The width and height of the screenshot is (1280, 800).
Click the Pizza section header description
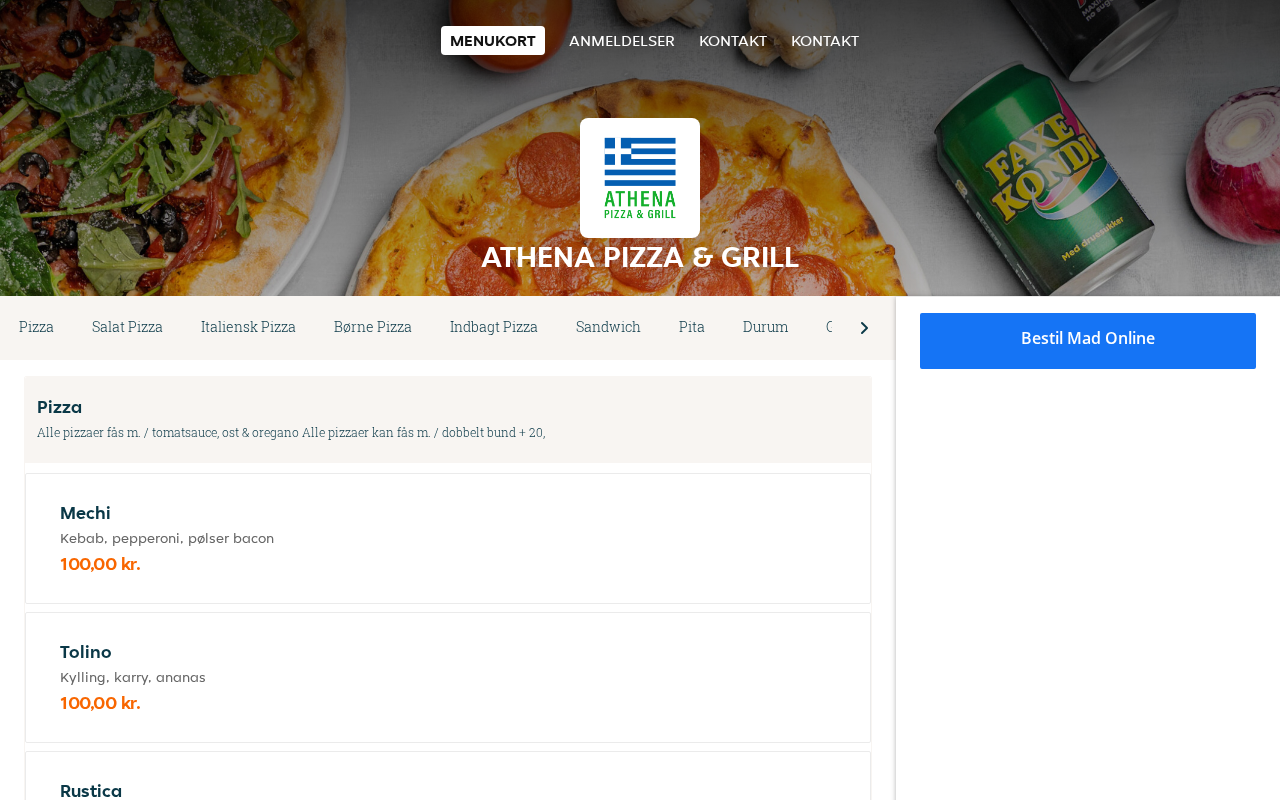[291, 433]
